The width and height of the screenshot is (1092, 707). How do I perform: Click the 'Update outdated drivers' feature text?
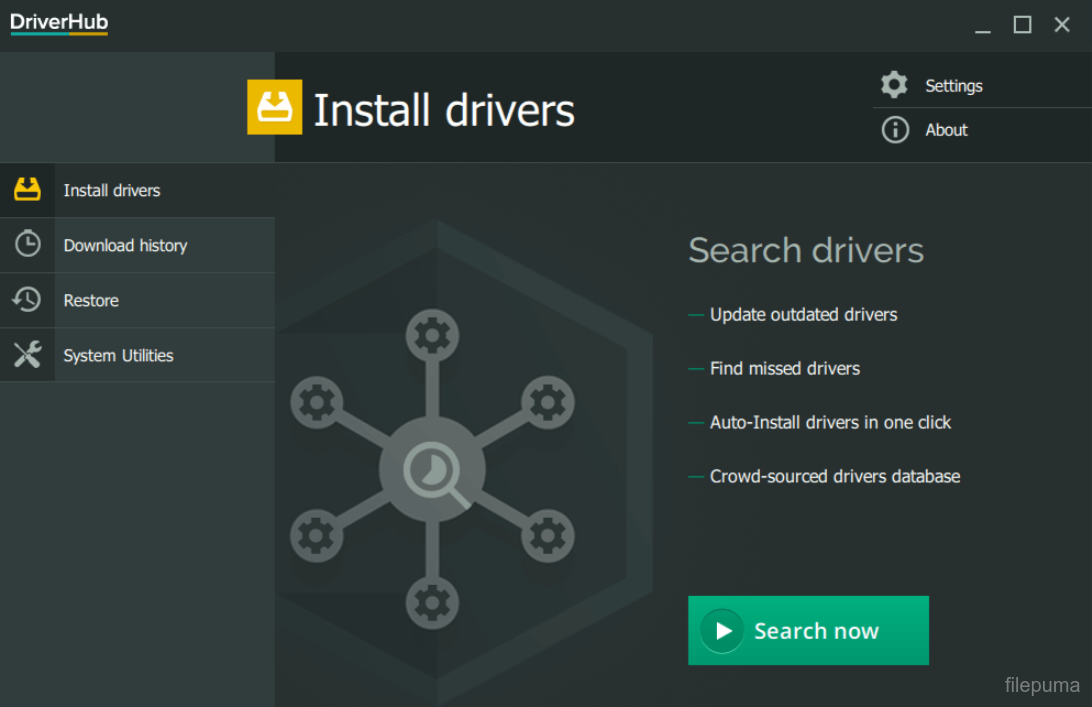click(x=803, y=314)
